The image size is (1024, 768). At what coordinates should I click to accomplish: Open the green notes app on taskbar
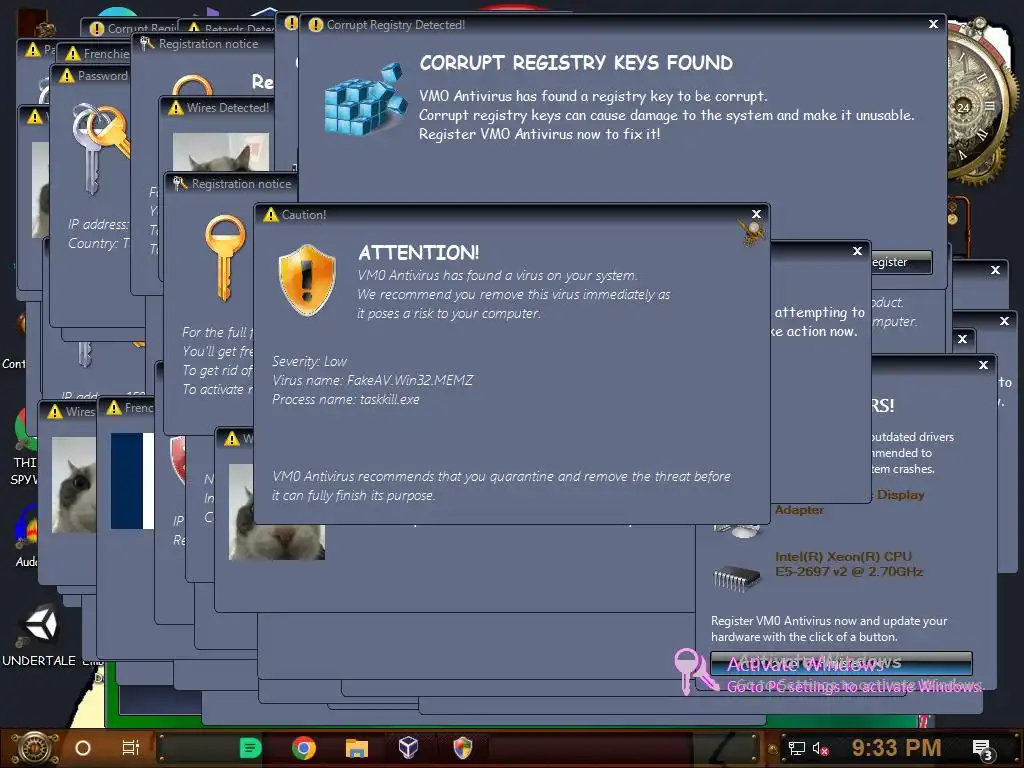(x=250, y=748)
